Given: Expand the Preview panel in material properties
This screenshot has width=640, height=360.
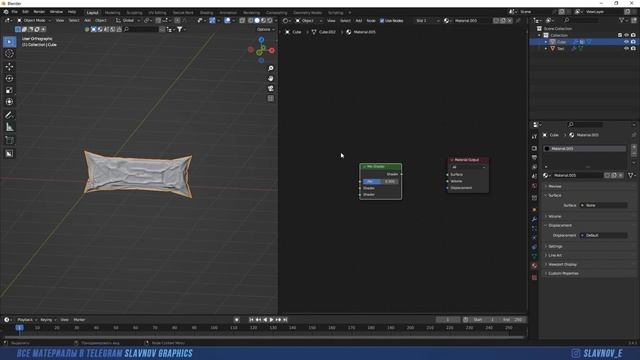Looking at the screenshot, I should pyautogui.click(x=555, y=186).
